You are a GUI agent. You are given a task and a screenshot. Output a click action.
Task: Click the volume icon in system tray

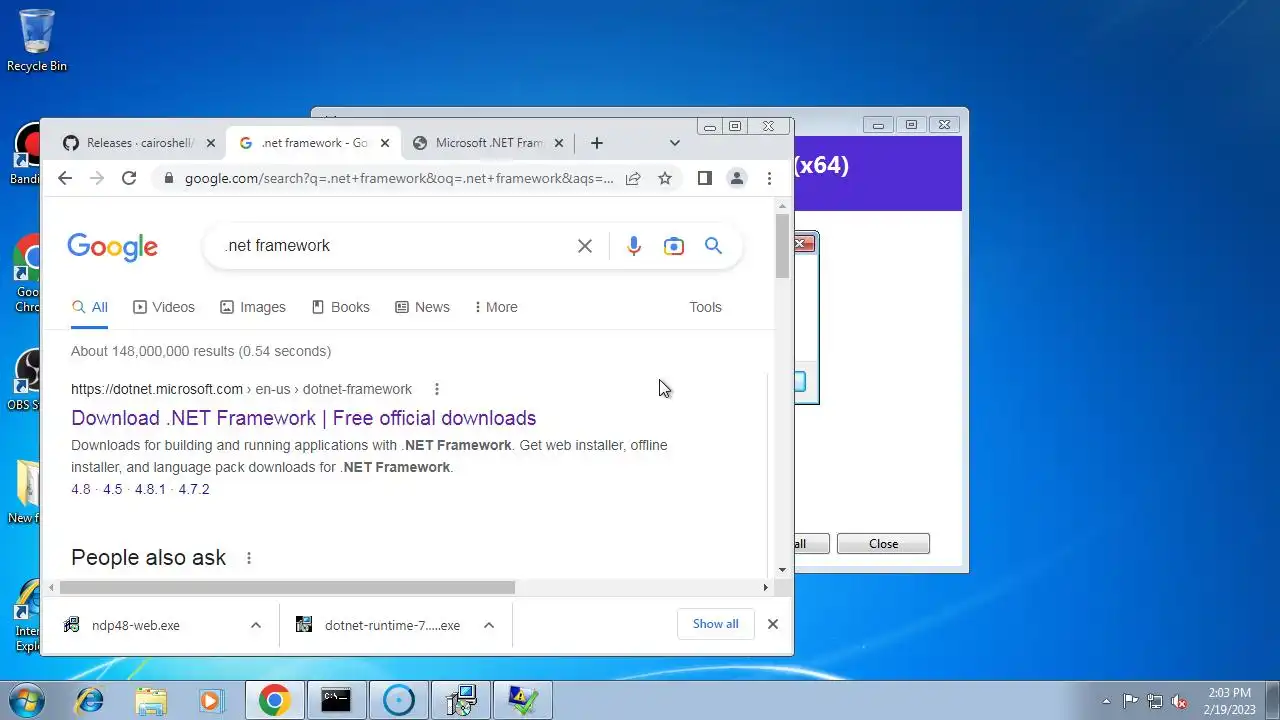pos(1179,701)
